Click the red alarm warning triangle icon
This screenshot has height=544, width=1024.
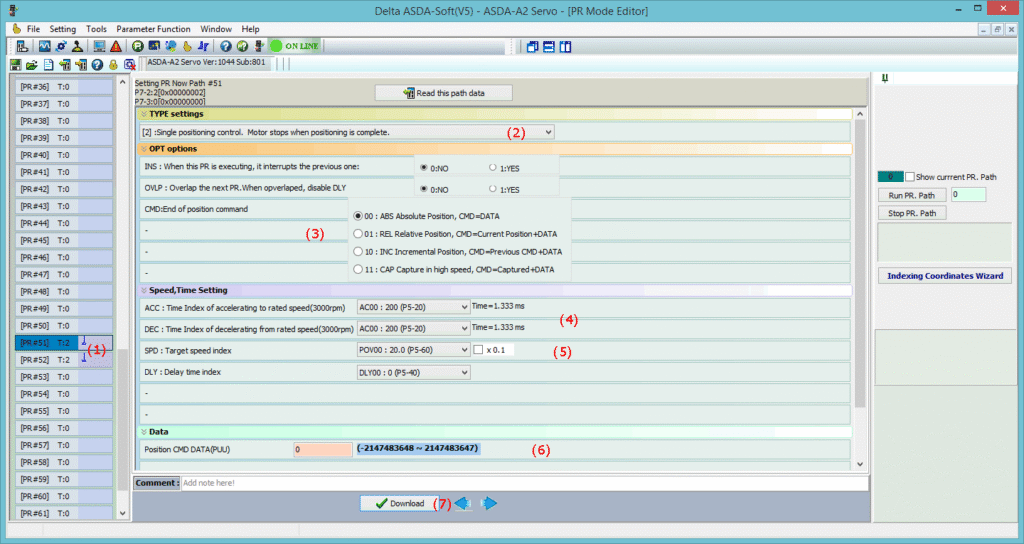coord(116,46)
